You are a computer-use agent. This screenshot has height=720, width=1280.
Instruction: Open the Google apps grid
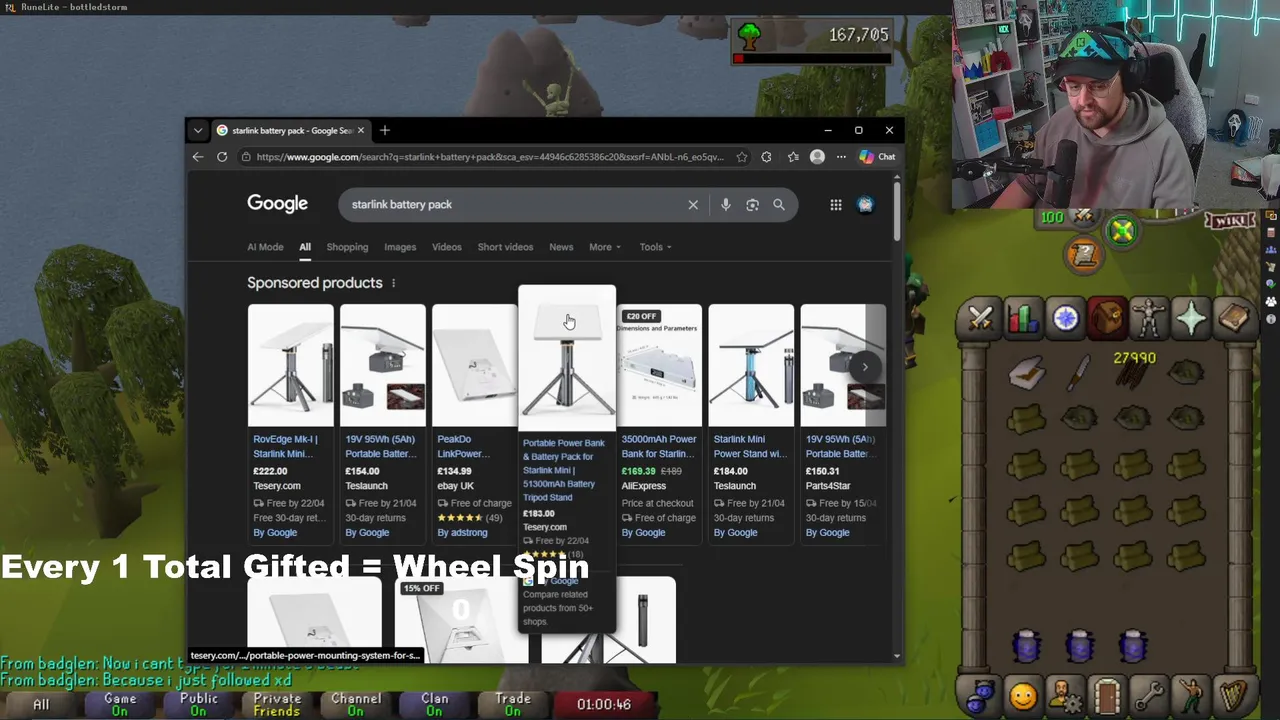[836, 205]
